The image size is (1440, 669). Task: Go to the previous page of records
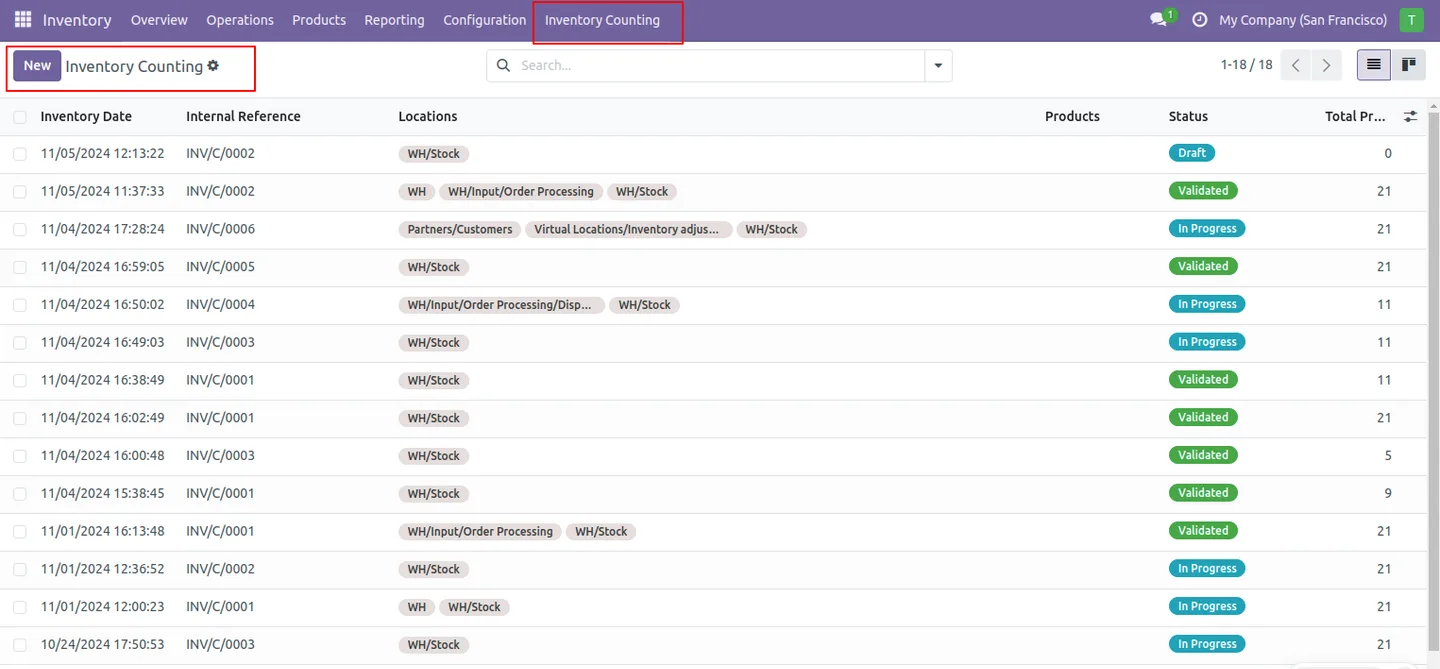click(1296, 66)
